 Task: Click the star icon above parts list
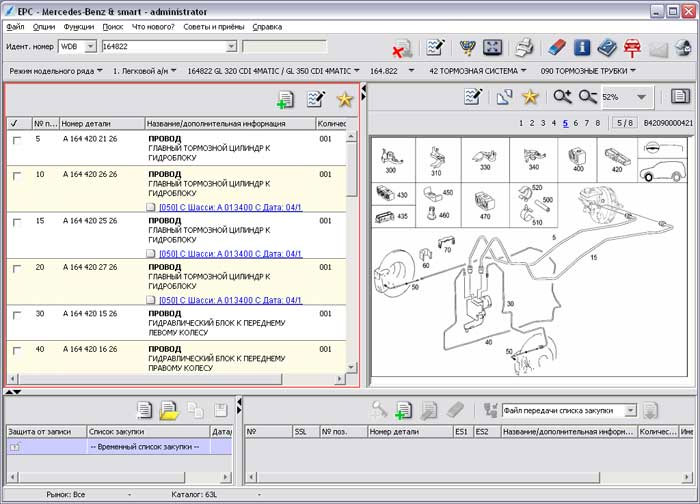[x=345, y=98]
